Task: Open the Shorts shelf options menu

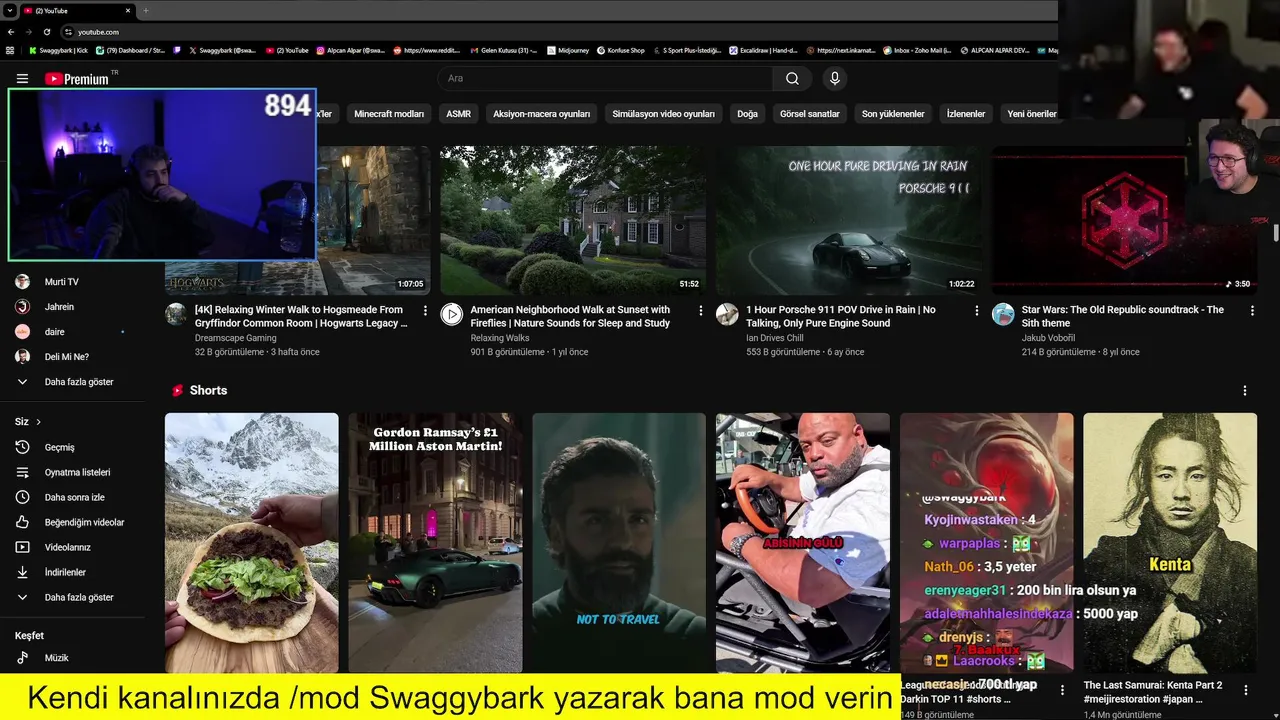Action: click(x=1245, y=391)
